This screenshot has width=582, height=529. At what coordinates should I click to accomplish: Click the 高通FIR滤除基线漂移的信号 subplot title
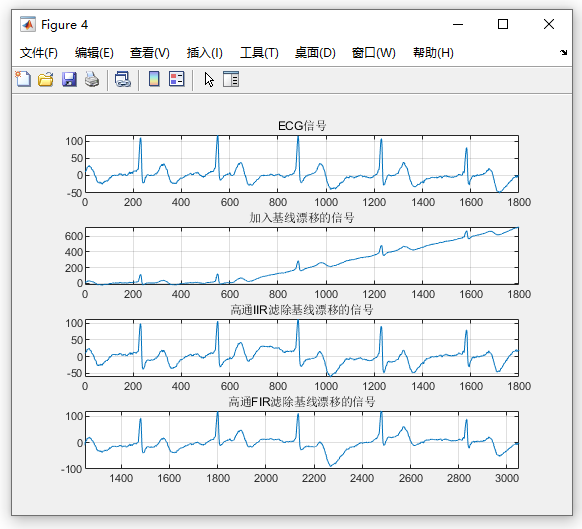(302, 402)
